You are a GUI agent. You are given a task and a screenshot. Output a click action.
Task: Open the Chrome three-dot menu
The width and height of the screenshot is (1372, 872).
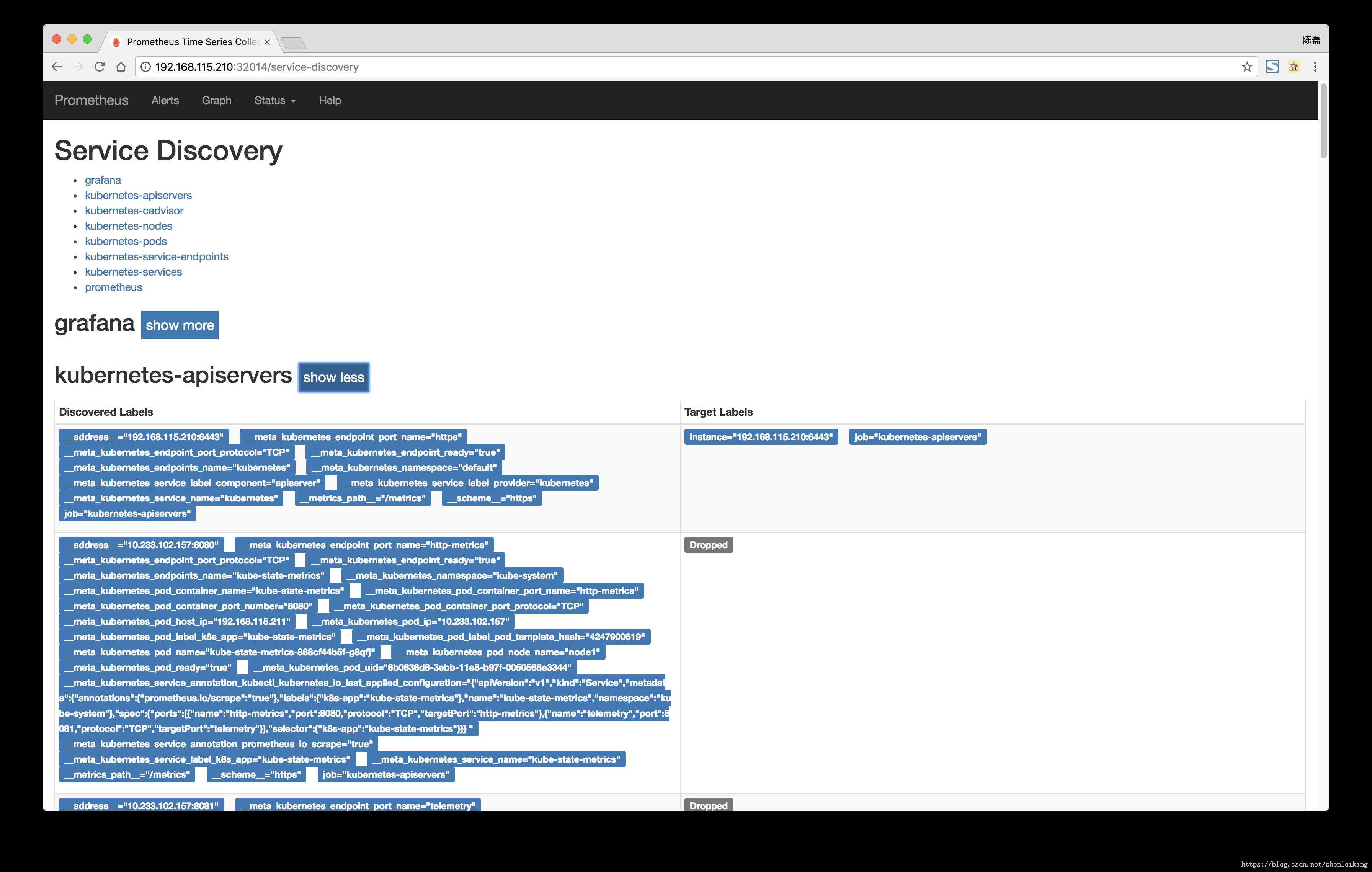(x=1315, y=67)
